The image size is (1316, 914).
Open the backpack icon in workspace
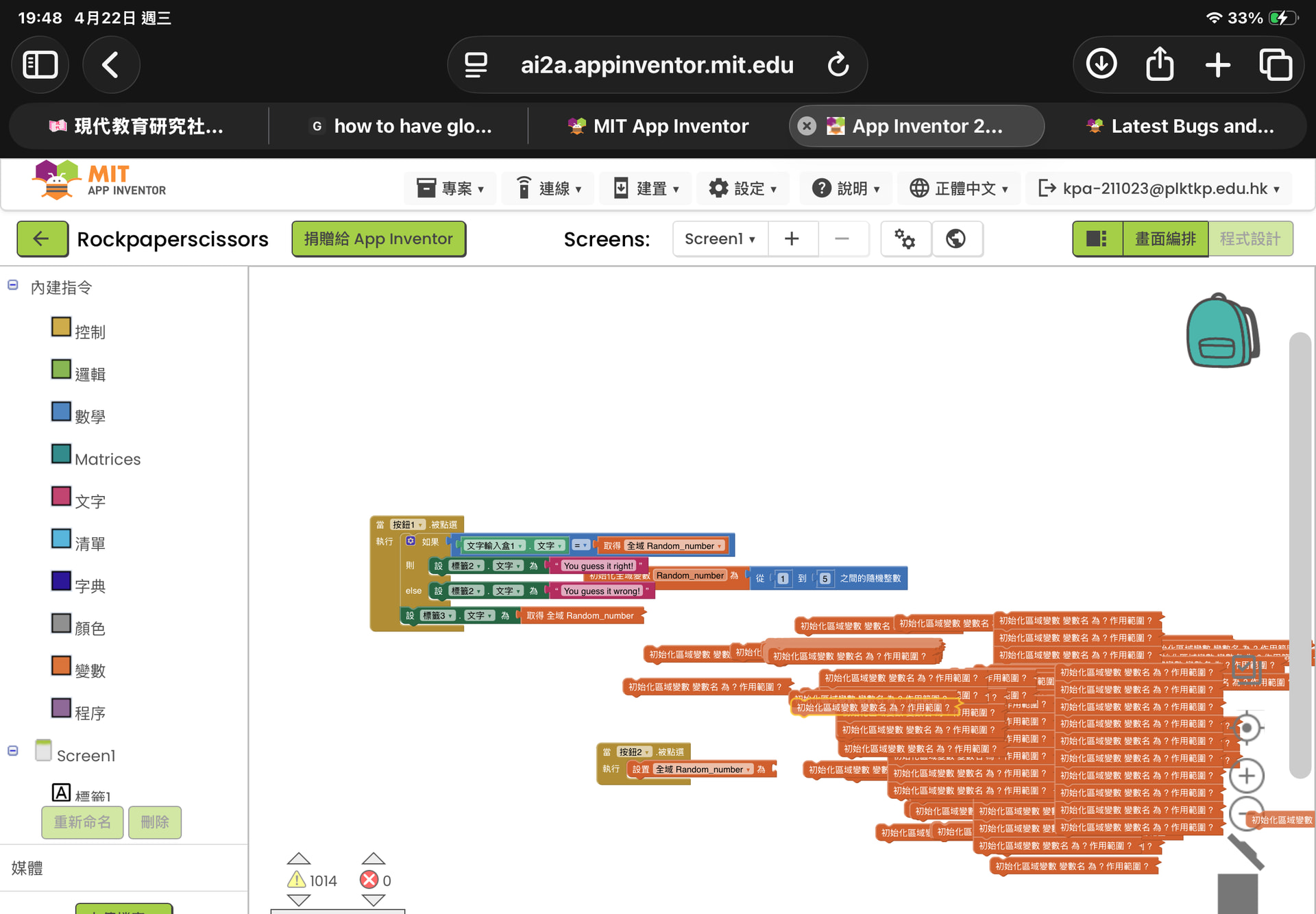point(1221,331)
